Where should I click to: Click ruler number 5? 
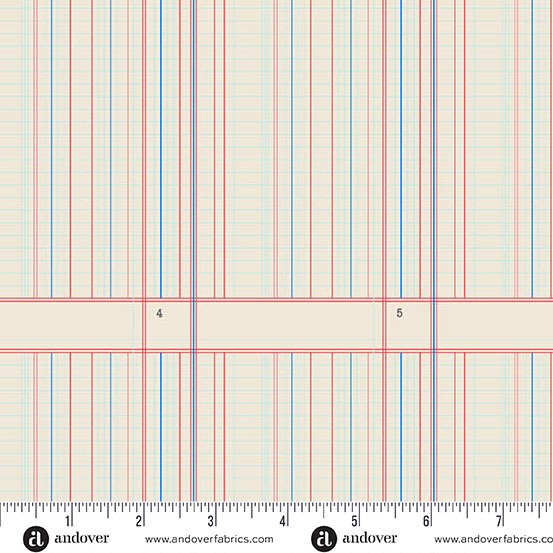coord(354,521)
